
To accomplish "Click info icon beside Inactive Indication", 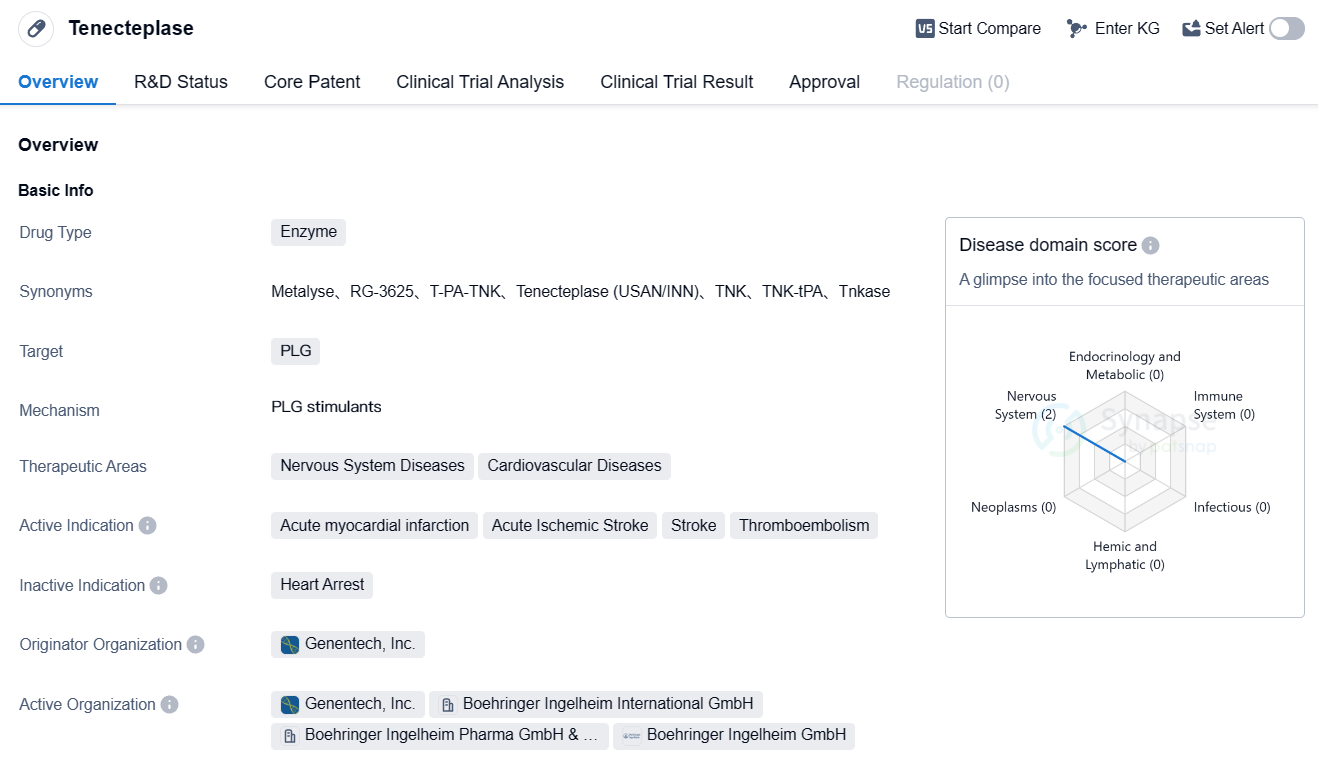I will tap(158, 586).
